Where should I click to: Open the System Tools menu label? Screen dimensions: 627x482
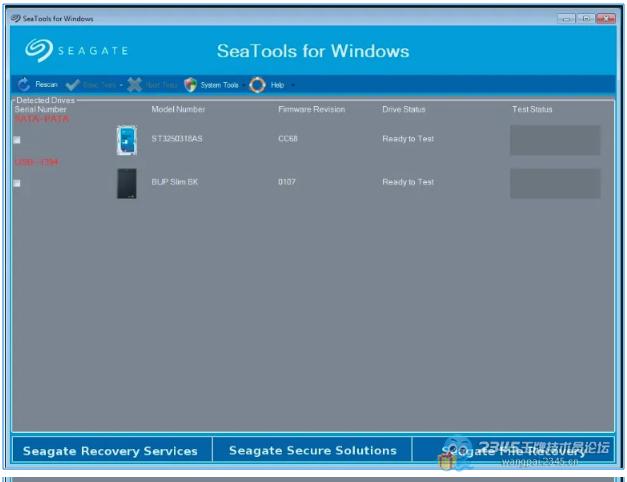[218, 86]
